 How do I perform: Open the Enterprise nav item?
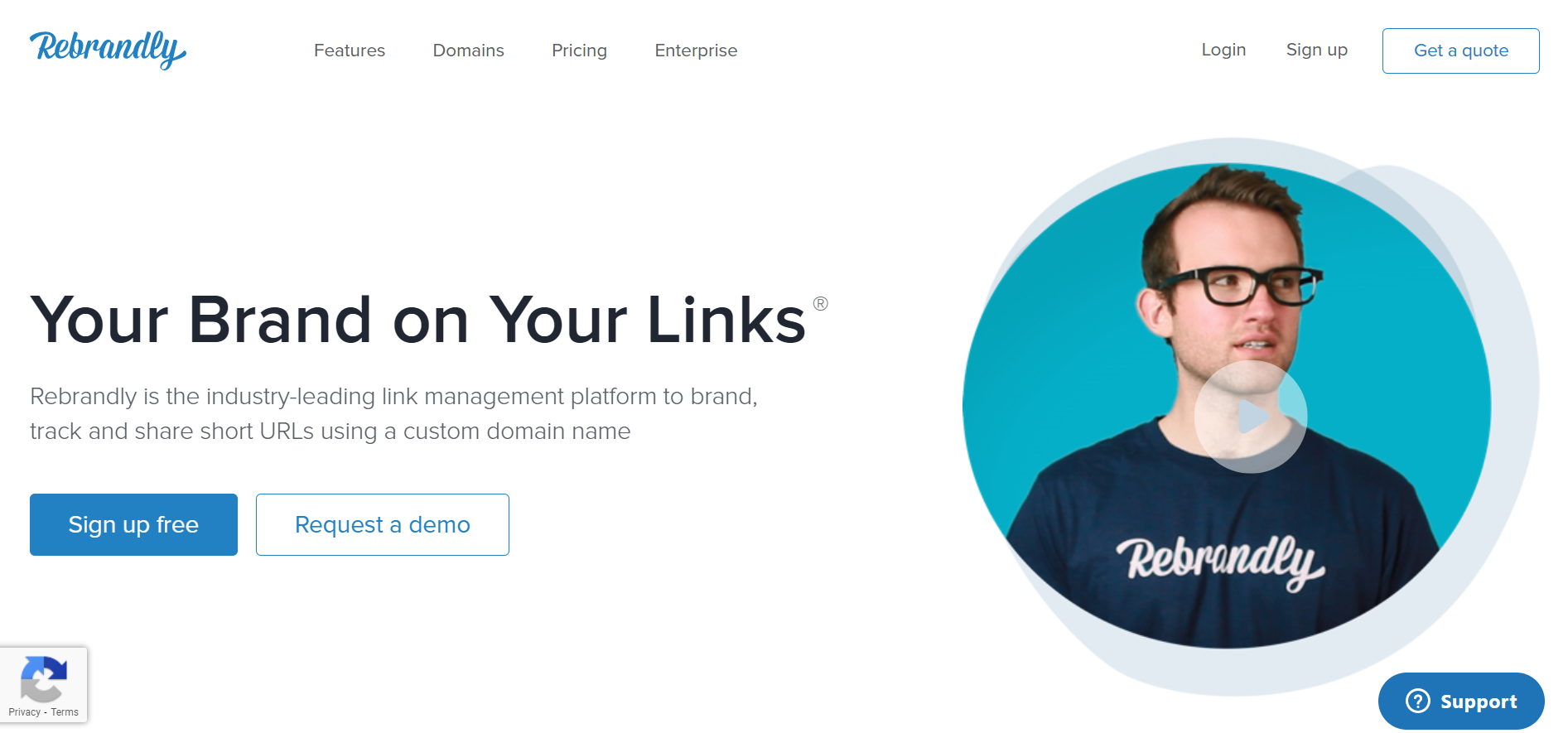pos(696,51)
